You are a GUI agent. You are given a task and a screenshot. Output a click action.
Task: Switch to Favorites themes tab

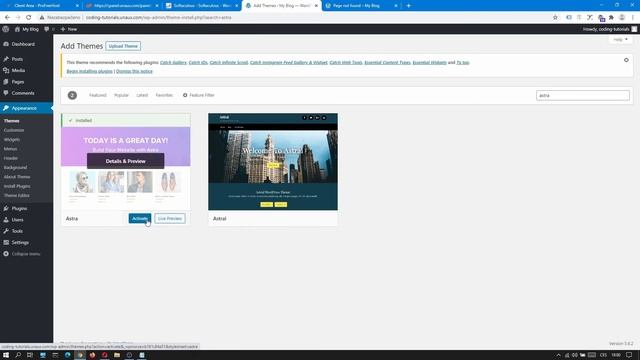coord(164,95)
